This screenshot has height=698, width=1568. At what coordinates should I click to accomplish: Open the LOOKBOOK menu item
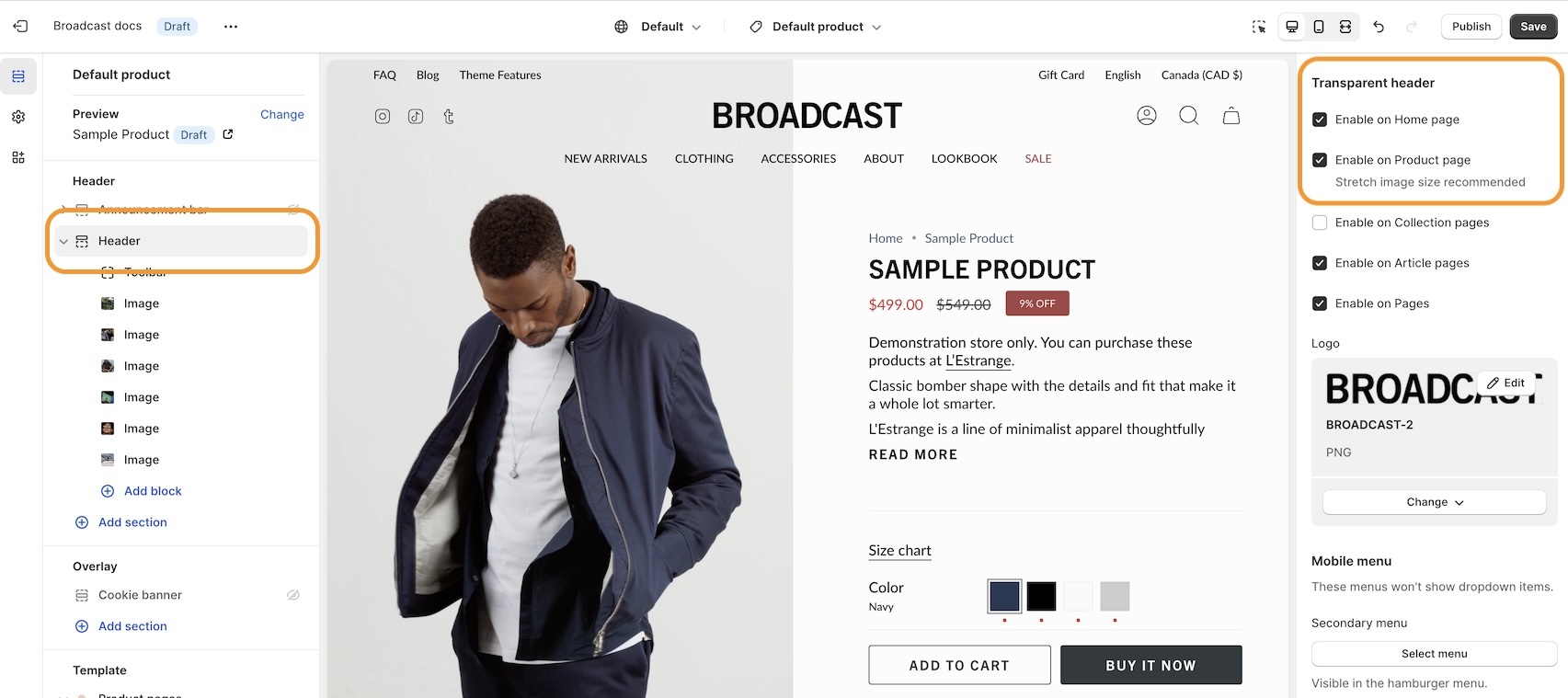tap(964, 159)
